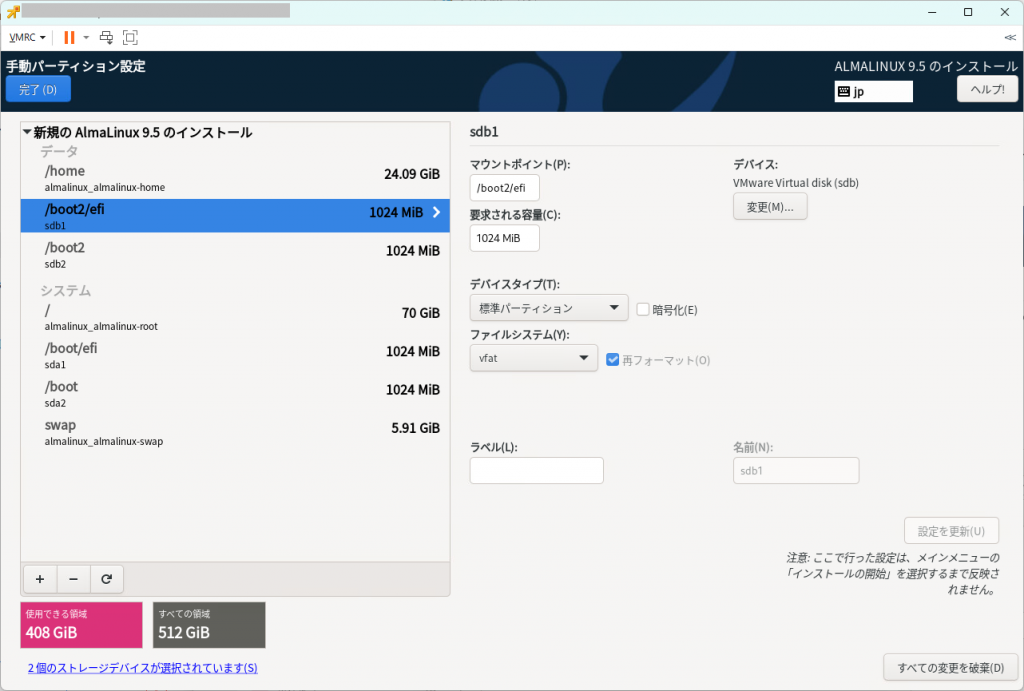1024x691 pixels.
Task: Send Ctrl+Alt+Del to the VM
Action: tap(106, 37)
